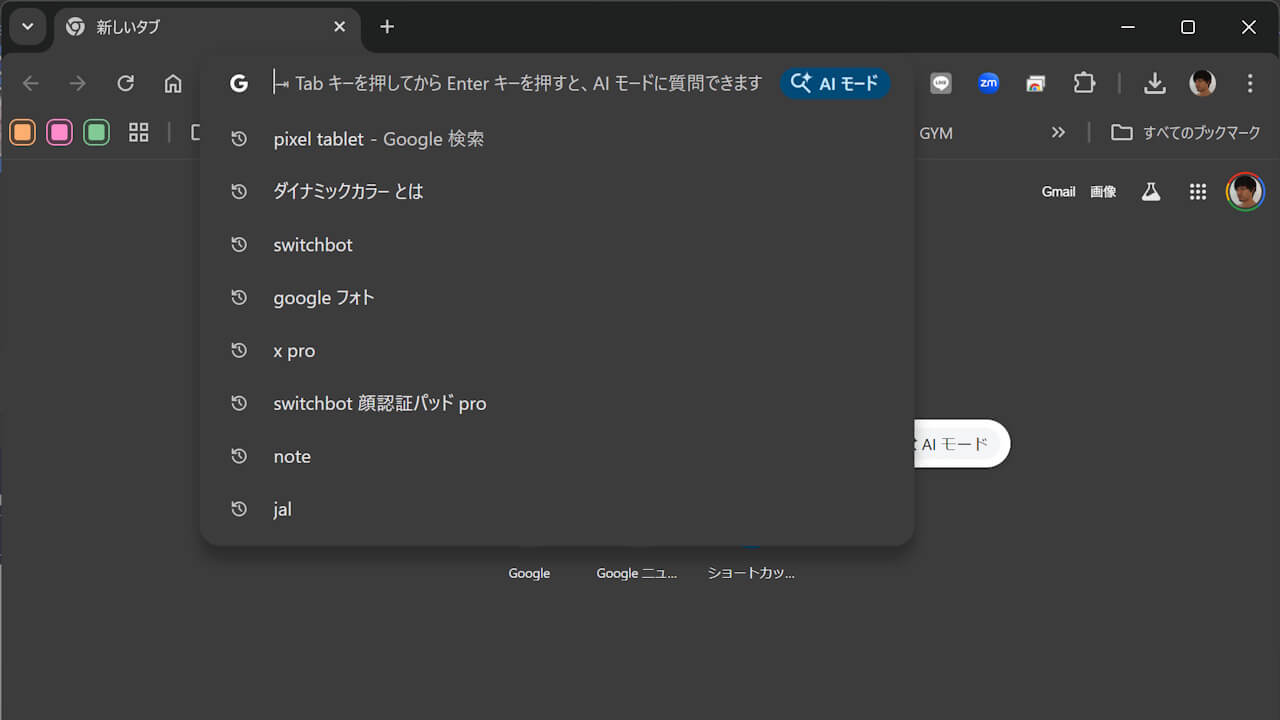Click the LINE extension icon
Viewport: 1280px width, 720px height.
pyautogui.click(x=941, y=84)
